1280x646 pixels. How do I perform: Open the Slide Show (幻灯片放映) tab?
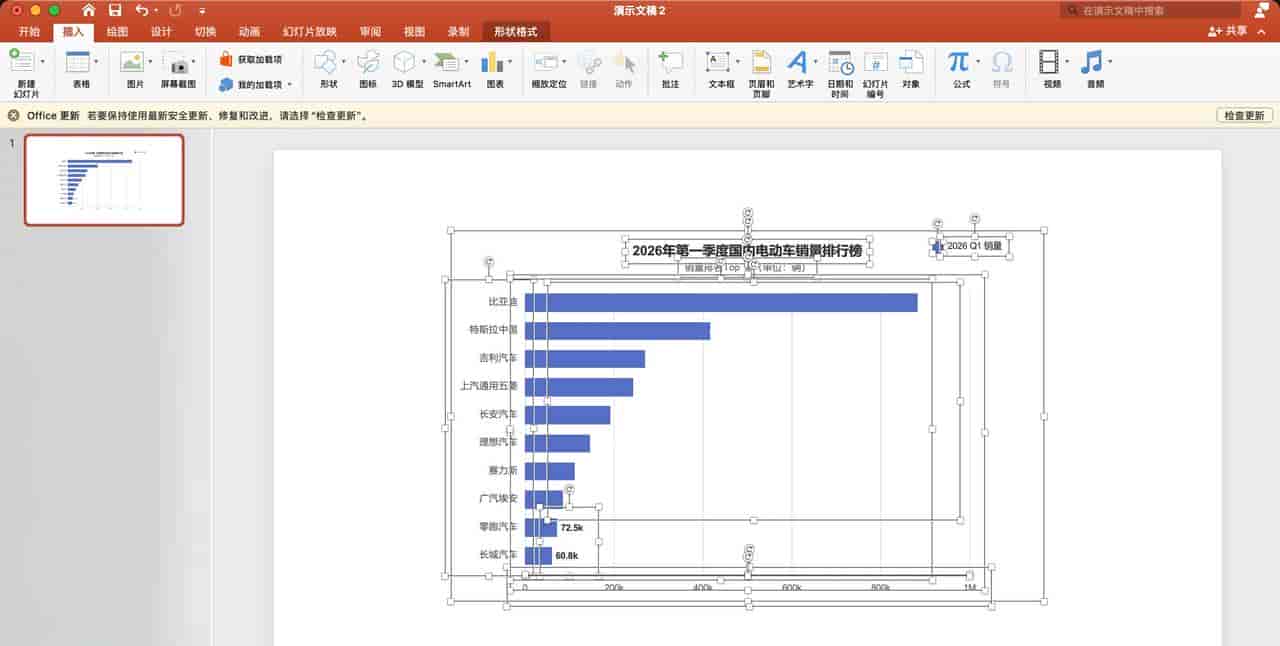310,32
